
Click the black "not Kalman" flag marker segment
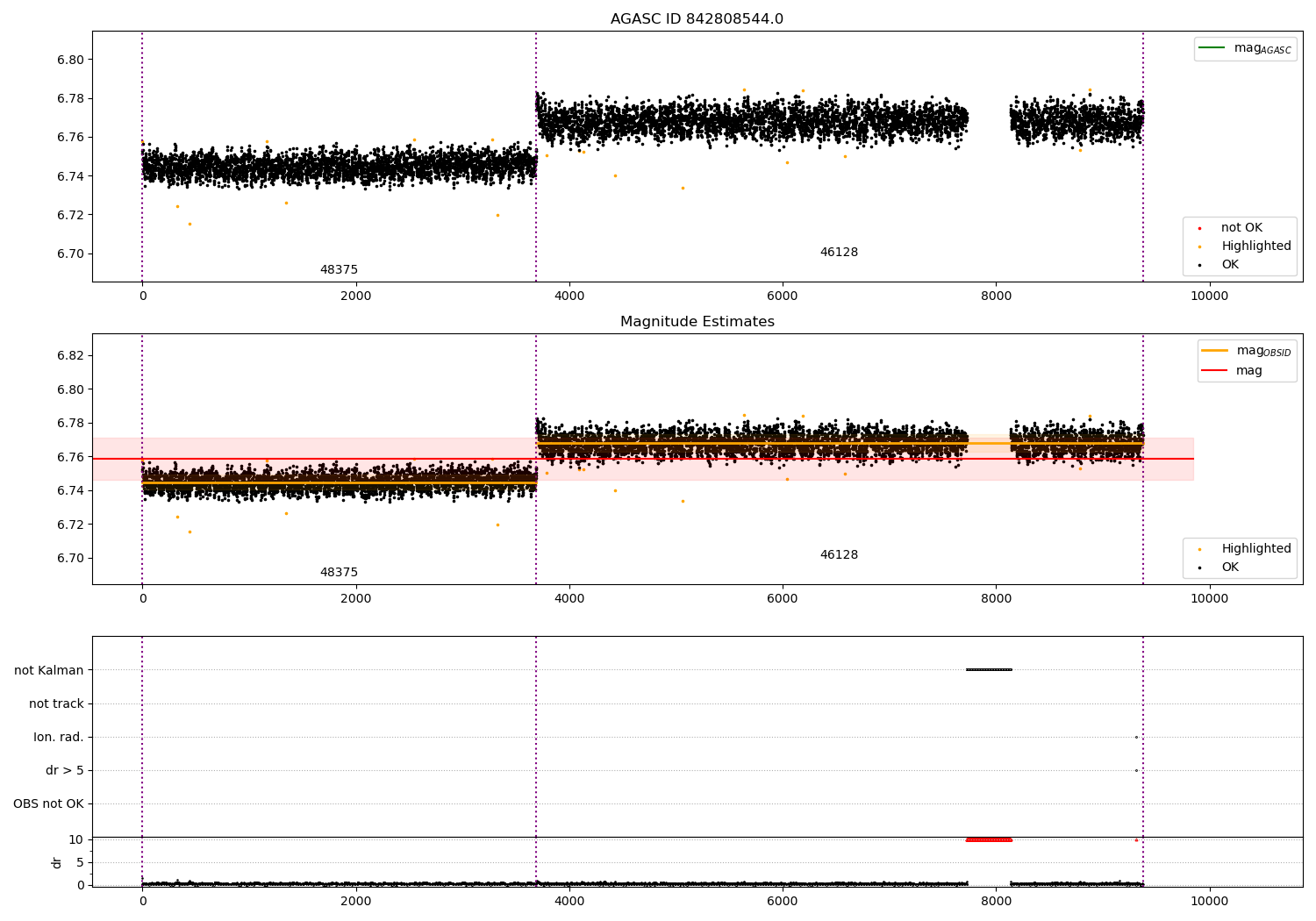[989, 670]
